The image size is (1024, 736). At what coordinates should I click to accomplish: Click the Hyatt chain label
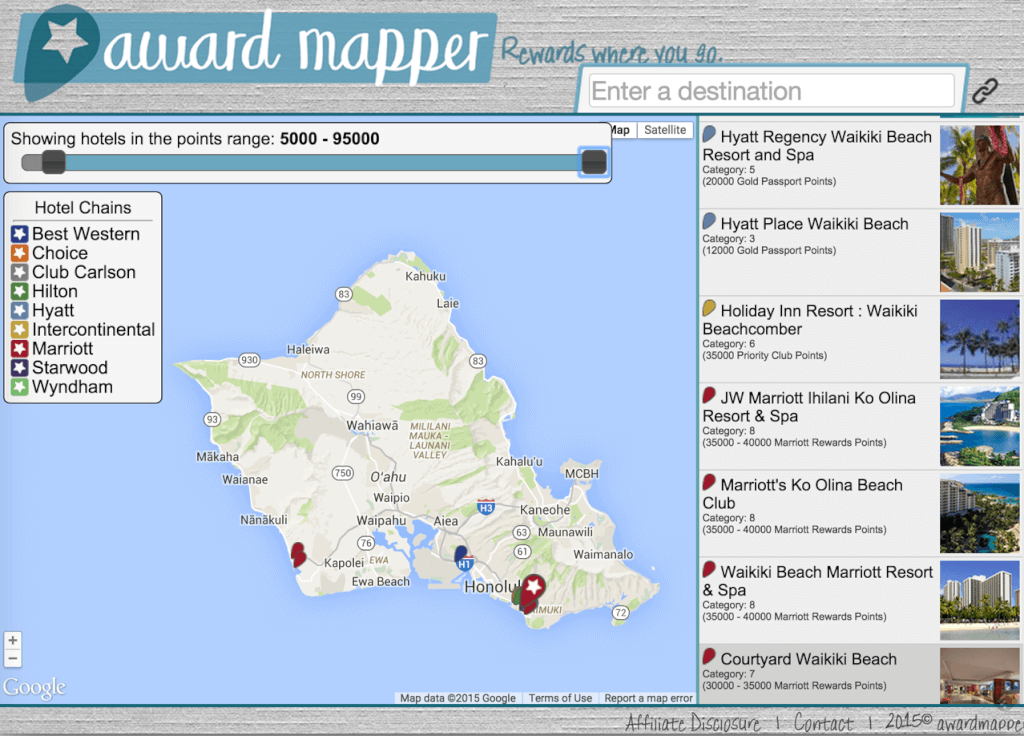click(x=53, y=311)
